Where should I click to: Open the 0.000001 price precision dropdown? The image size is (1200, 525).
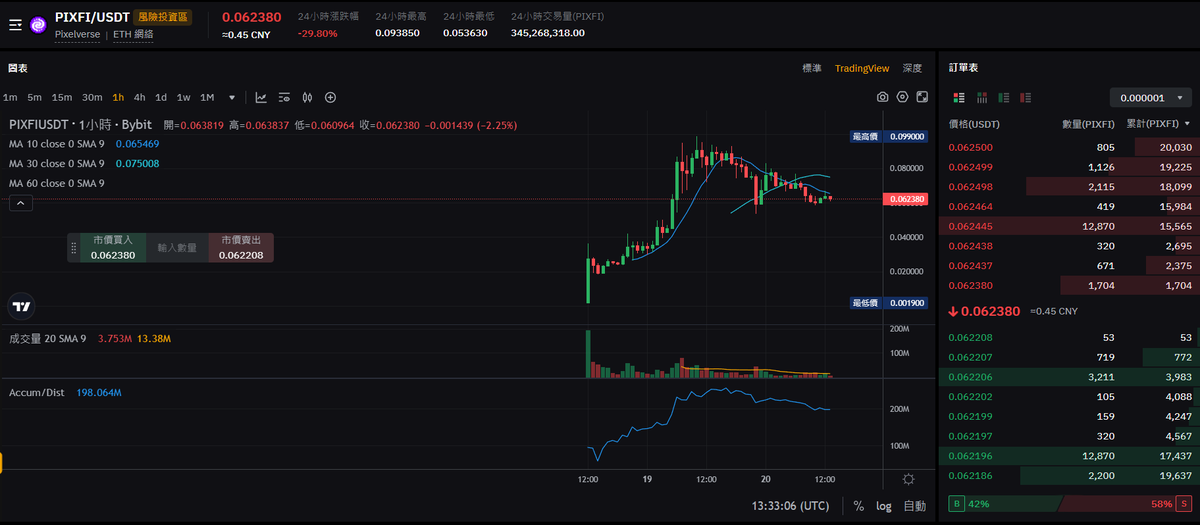1151,98
